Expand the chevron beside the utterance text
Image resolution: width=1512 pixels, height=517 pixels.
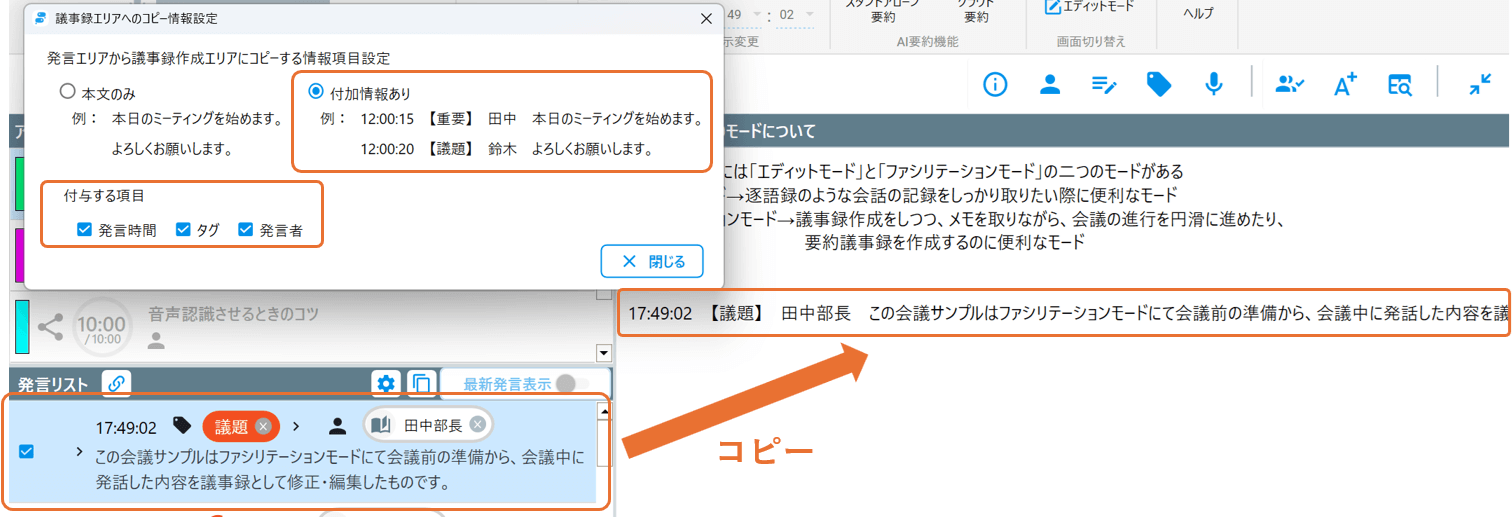(x=79, y=452)
